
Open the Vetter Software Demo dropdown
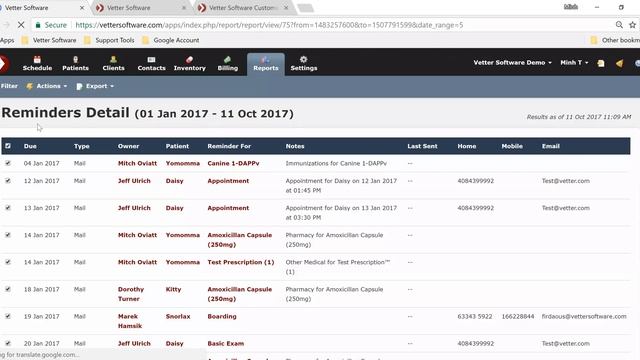coord(512,62)
